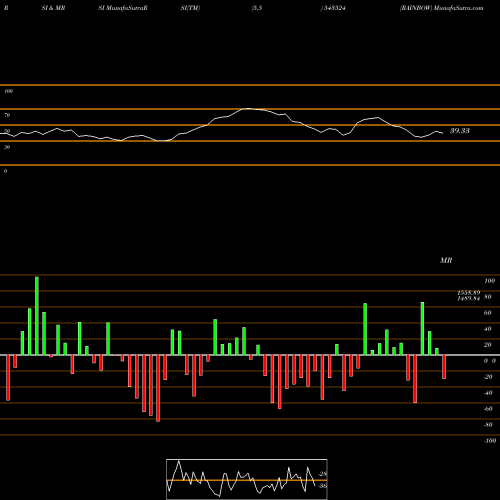Click the tallest green MR bar
This screenshot has width=500, height=500.
coord(37,316)
